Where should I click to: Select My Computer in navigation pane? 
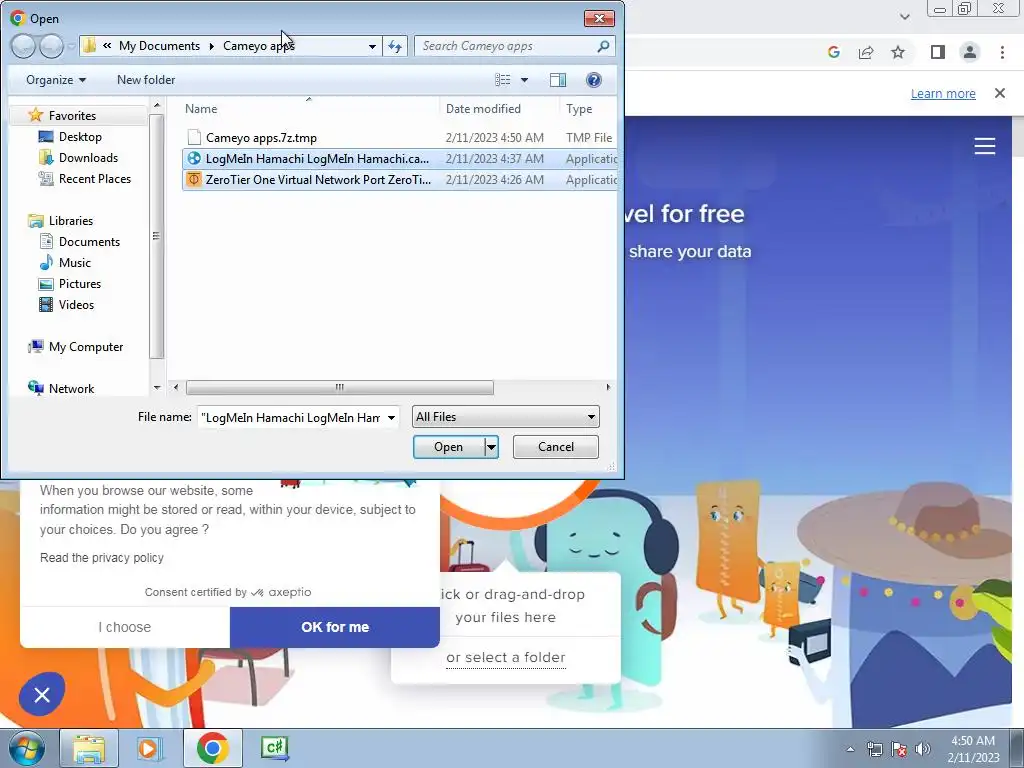(86, 347)
